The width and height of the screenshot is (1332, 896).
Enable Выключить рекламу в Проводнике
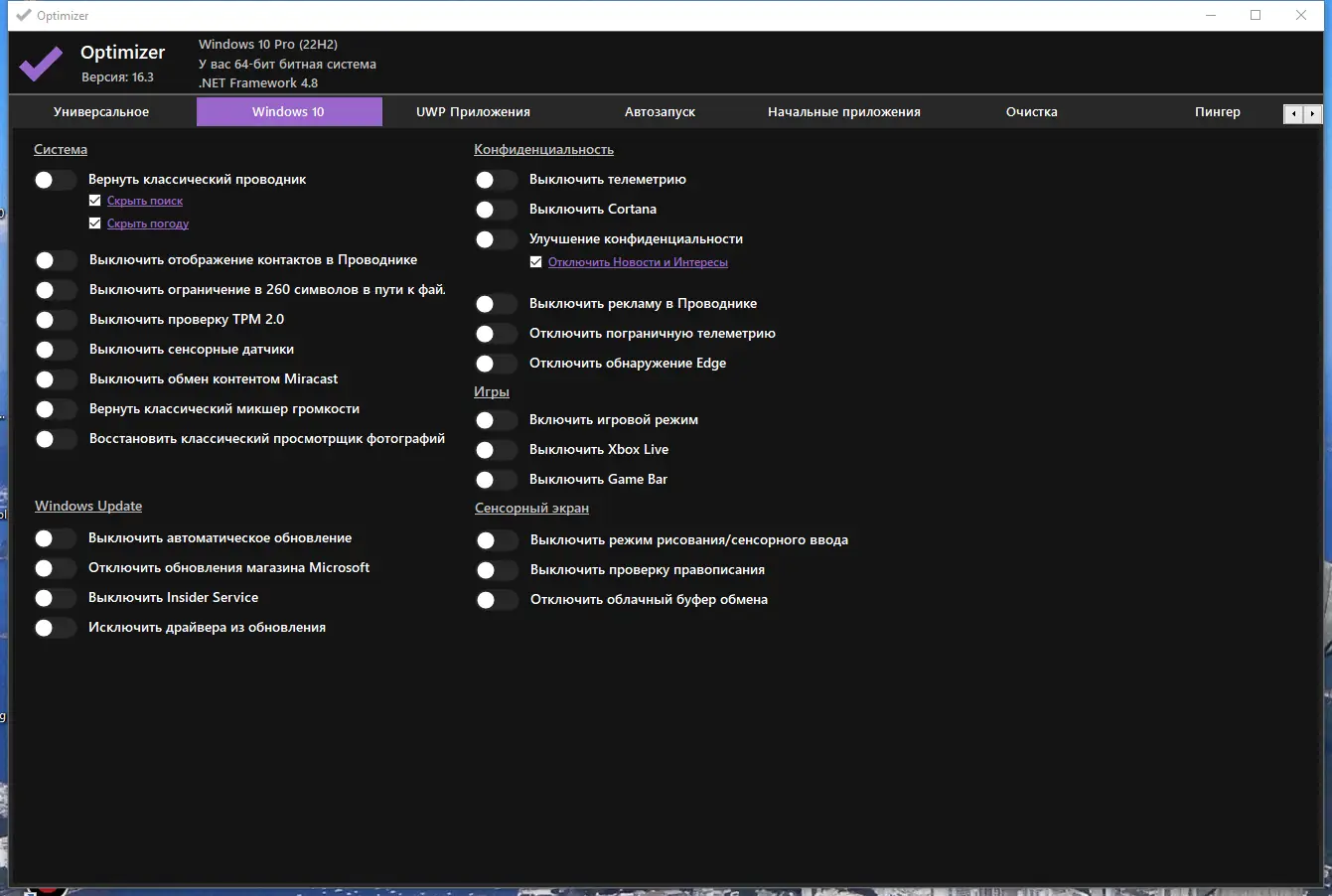[x=497, y=304]
